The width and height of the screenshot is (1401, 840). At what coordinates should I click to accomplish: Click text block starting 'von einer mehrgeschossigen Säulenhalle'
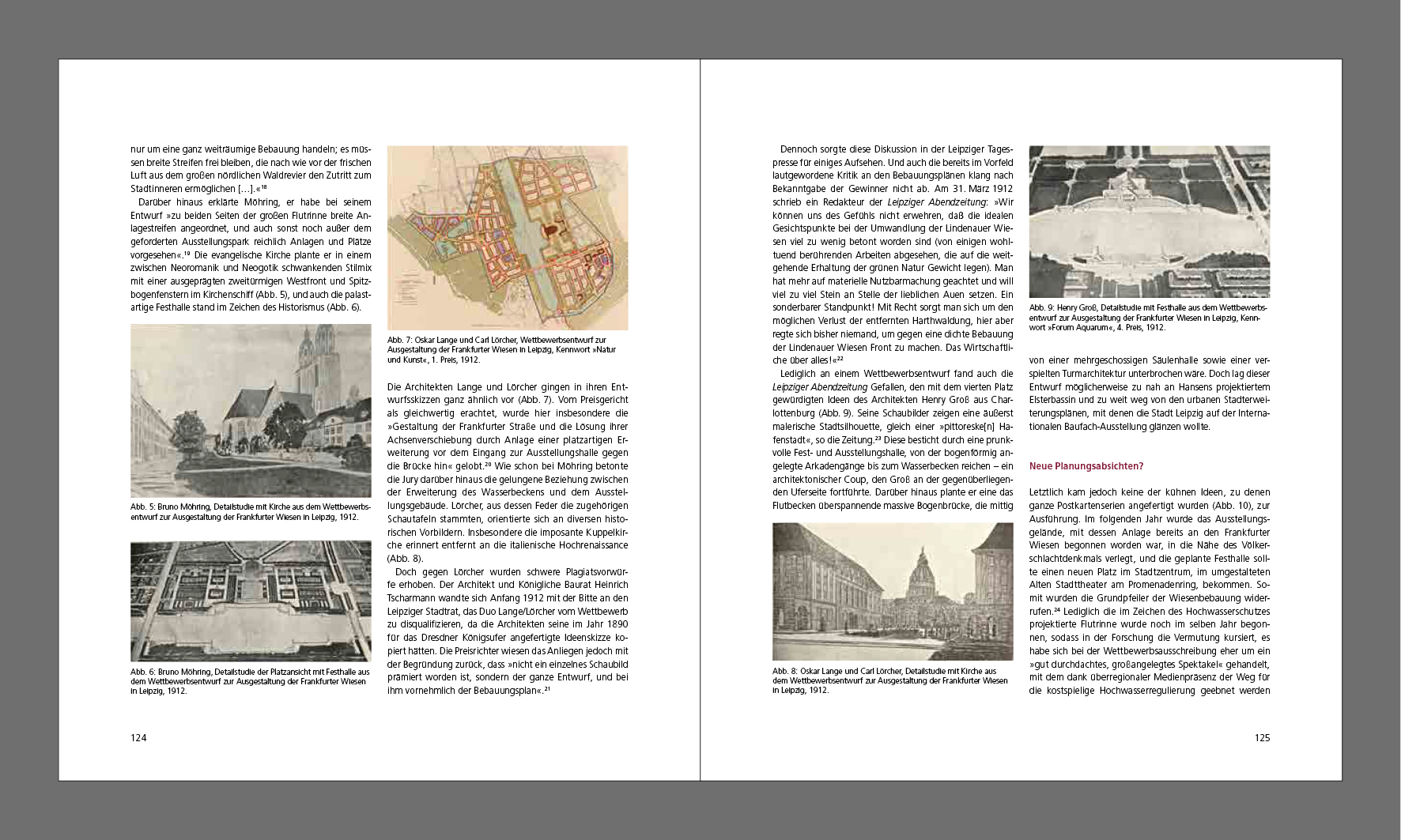coord(1149,394)
